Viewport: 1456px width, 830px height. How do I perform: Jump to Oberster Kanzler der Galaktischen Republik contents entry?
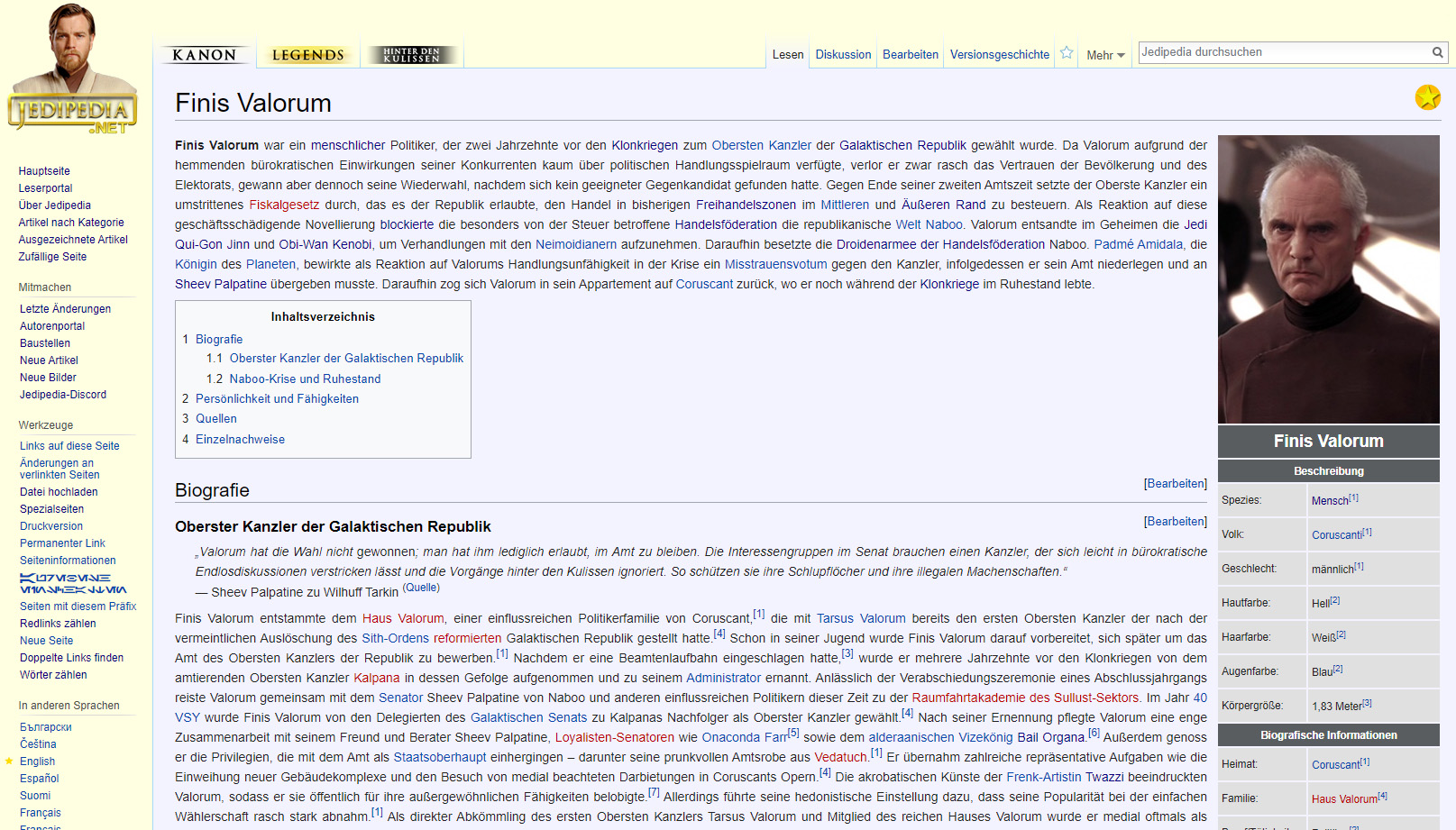[346, 359]
